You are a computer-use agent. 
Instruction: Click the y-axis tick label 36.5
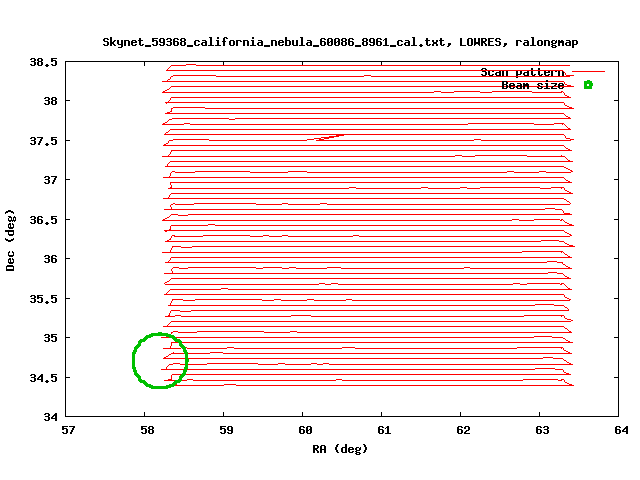(43, 220)
